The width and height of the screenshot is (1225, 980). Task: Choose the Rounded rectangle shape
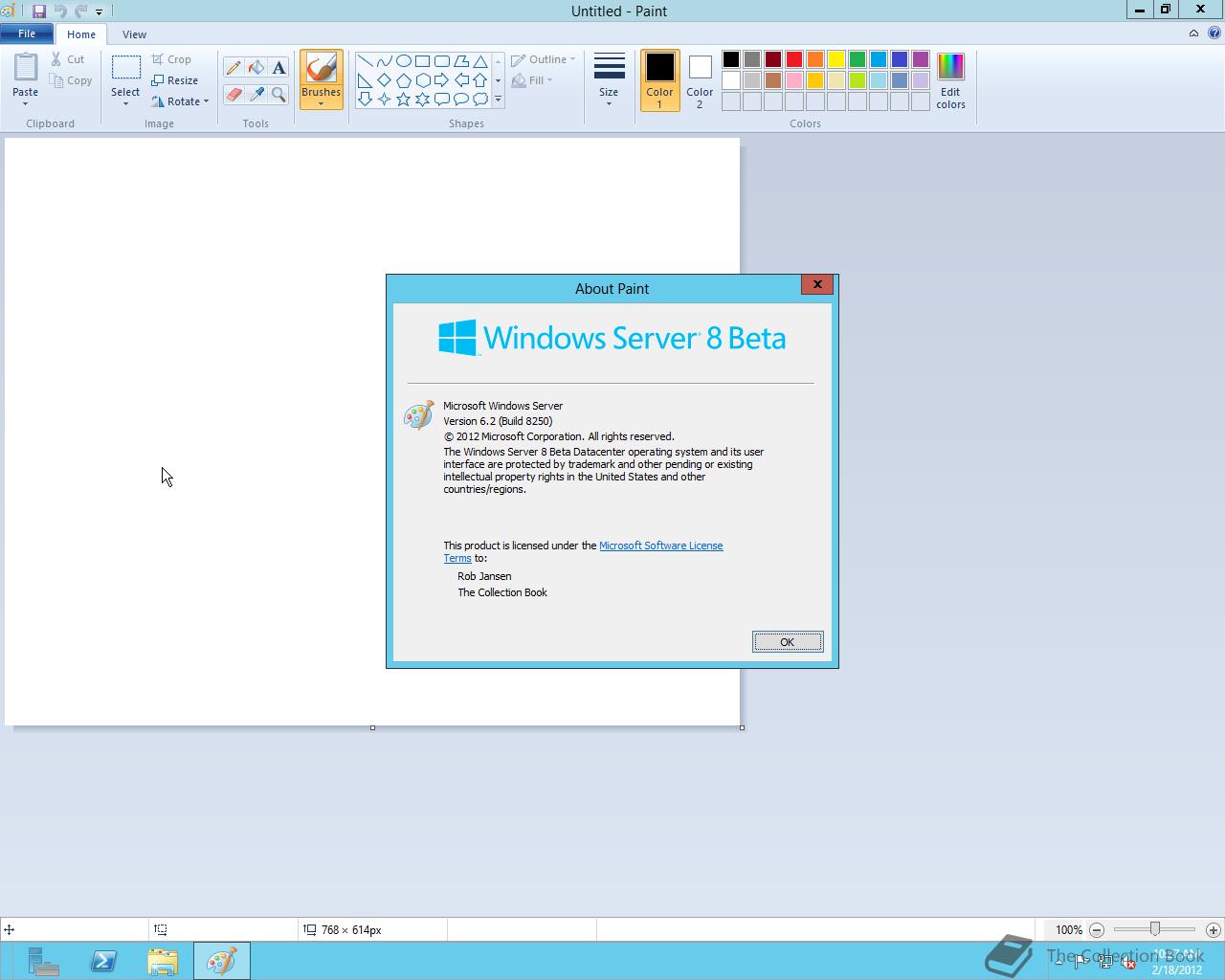pyautogui.click(x=441, y=61)
